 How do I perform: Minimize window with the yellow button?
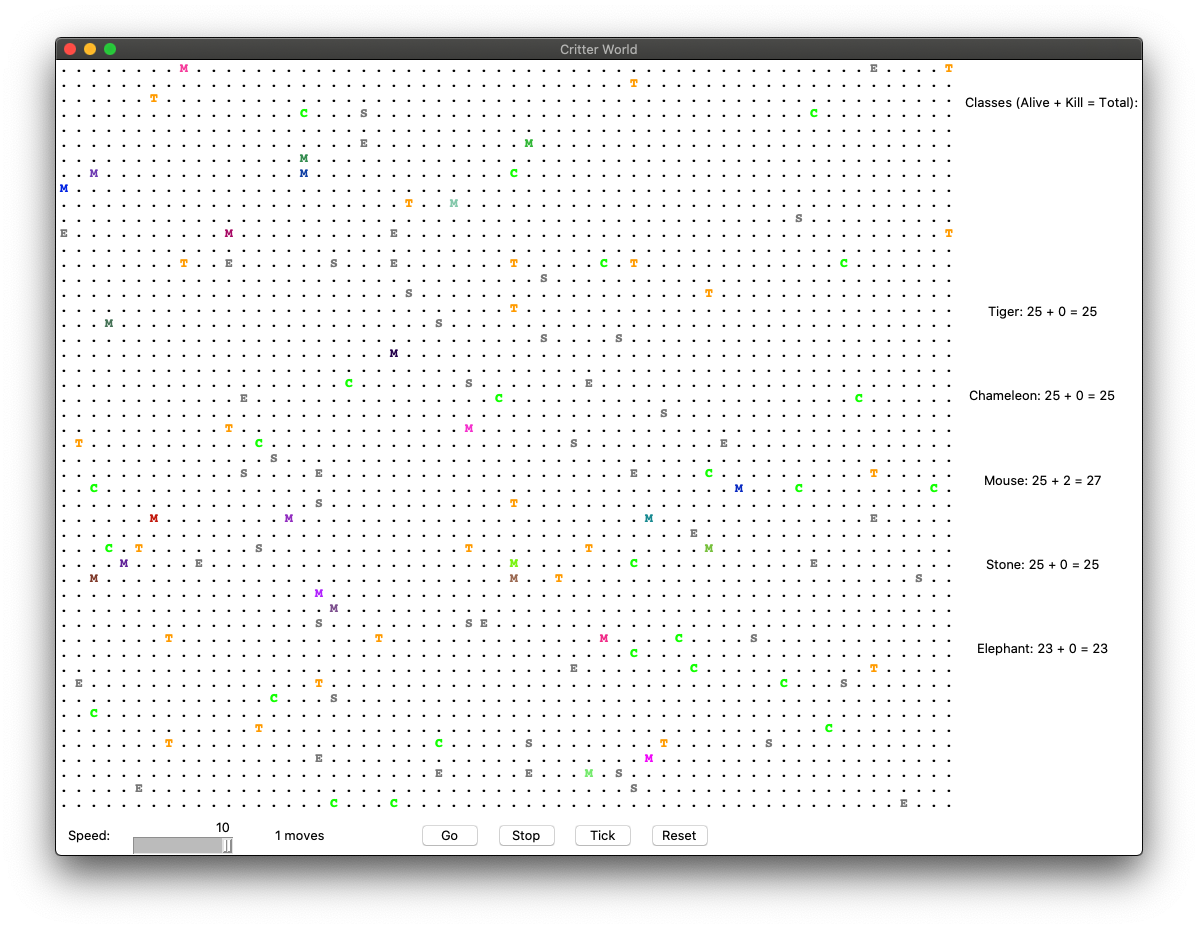pos(90,49)
